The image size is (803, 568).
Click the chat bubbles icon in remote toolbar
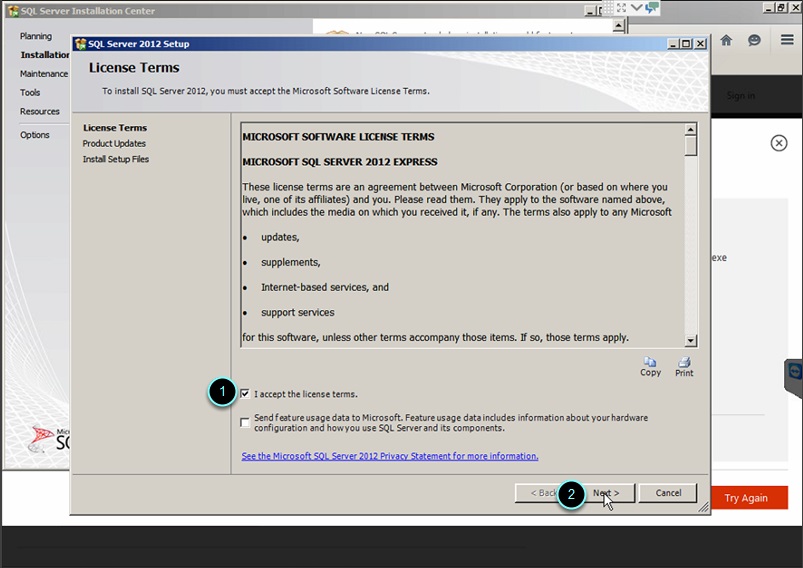point(652,8)
